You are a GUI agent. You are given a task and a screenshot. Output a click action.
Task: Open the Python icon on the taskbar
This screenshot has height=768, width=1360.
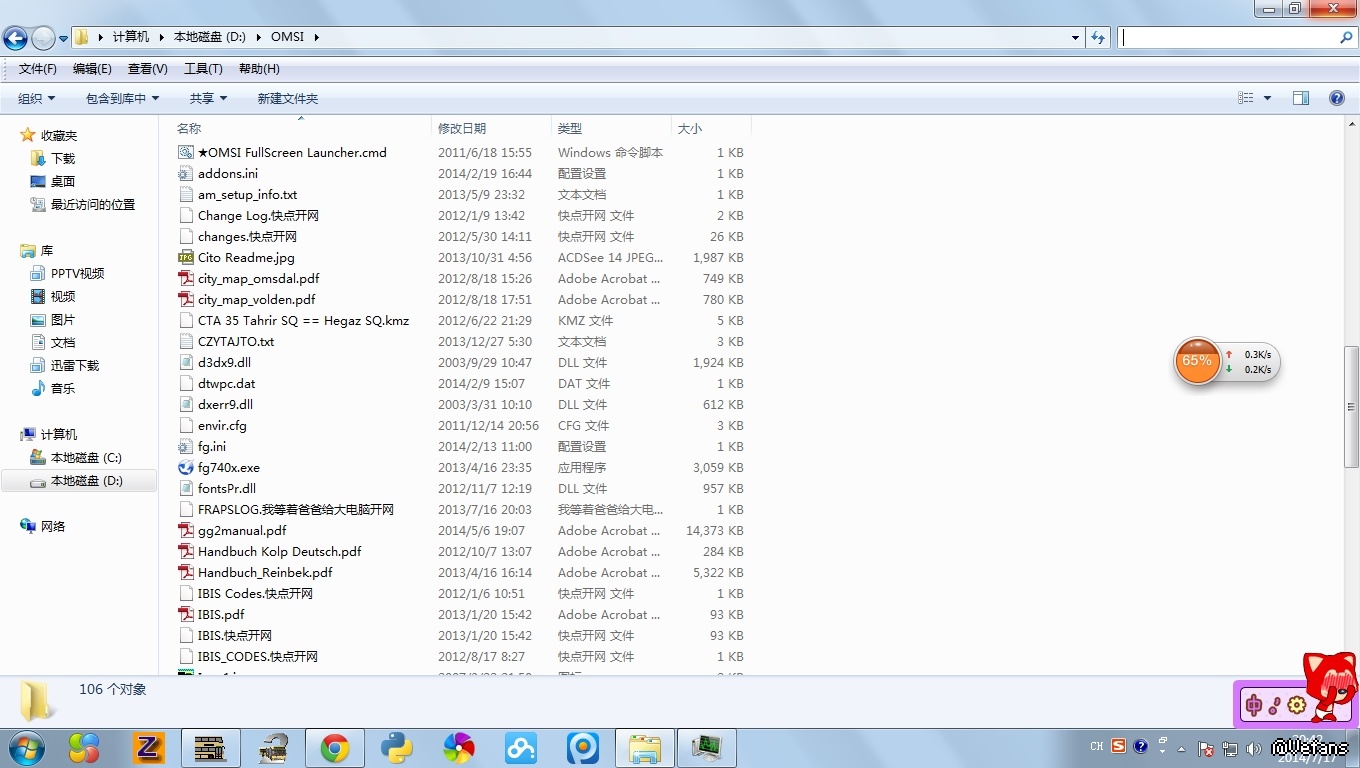pyautogui.click(x=397, y=748)
